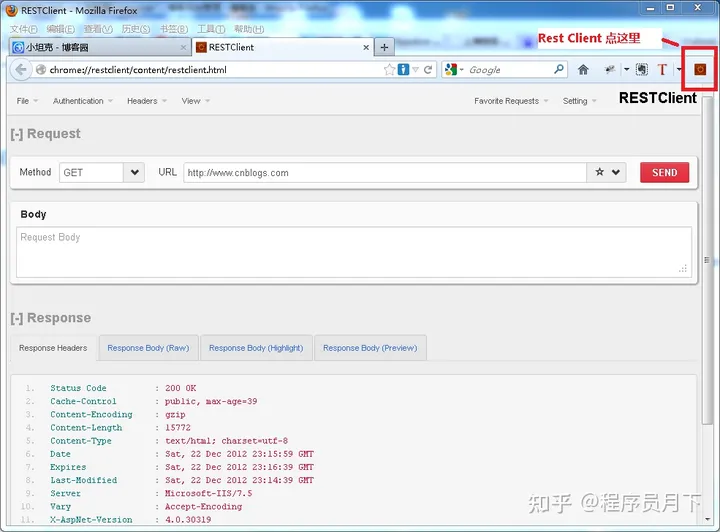Open the 编辑(E) menu

[61, 29]
